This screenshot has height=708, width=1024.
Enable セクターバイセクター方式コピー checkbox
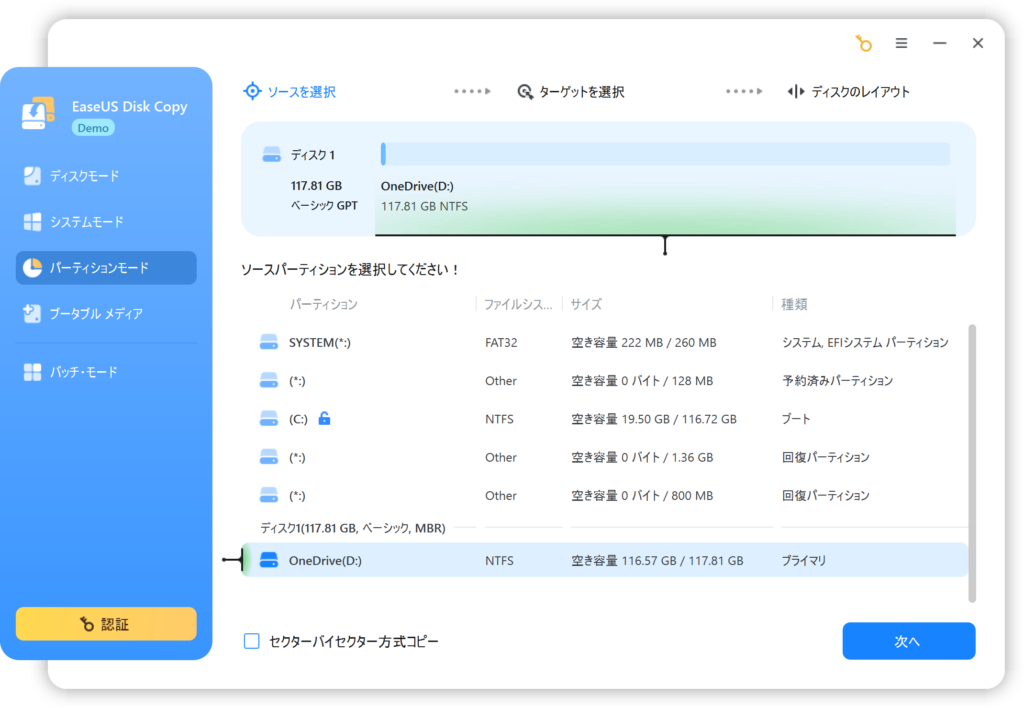click(251, 641)
